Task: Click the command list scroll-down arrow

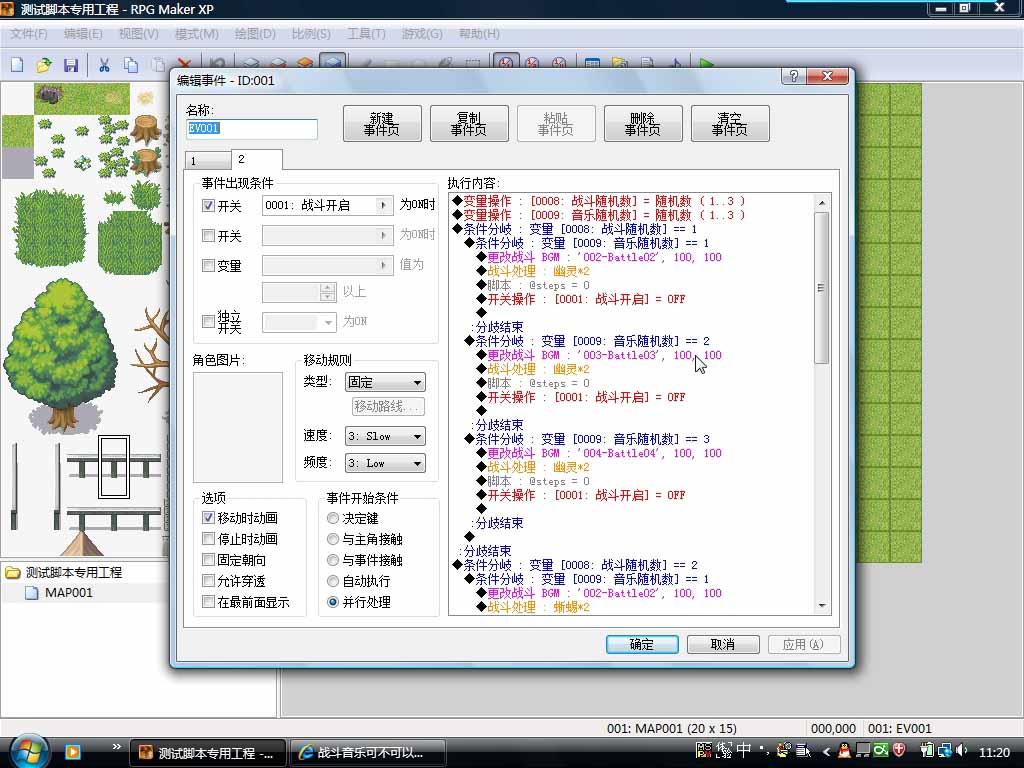Action: (822, 607)
